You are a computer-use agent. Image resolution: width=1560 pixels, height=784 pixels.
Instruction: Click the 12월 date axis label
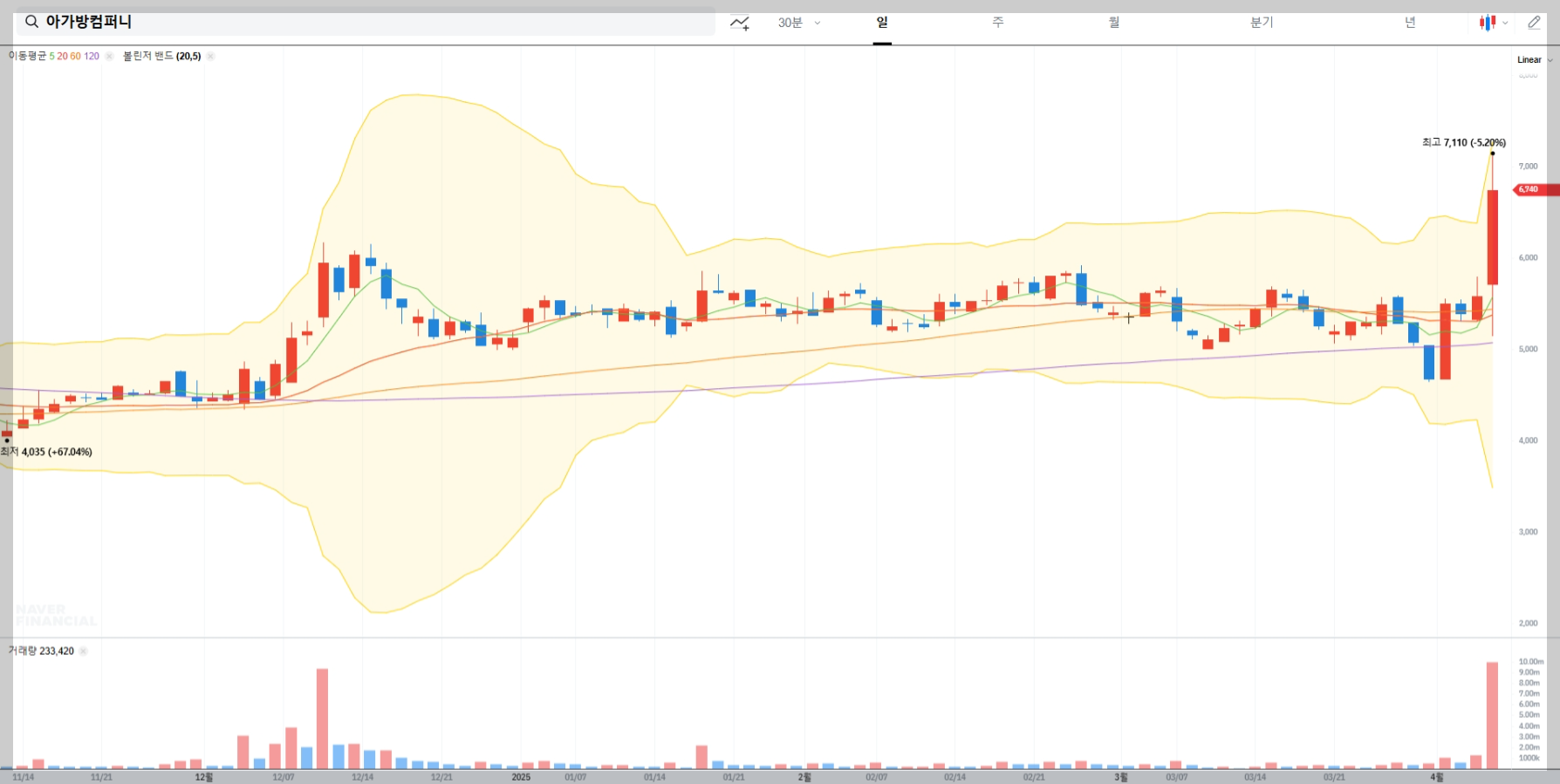(204, 777)
